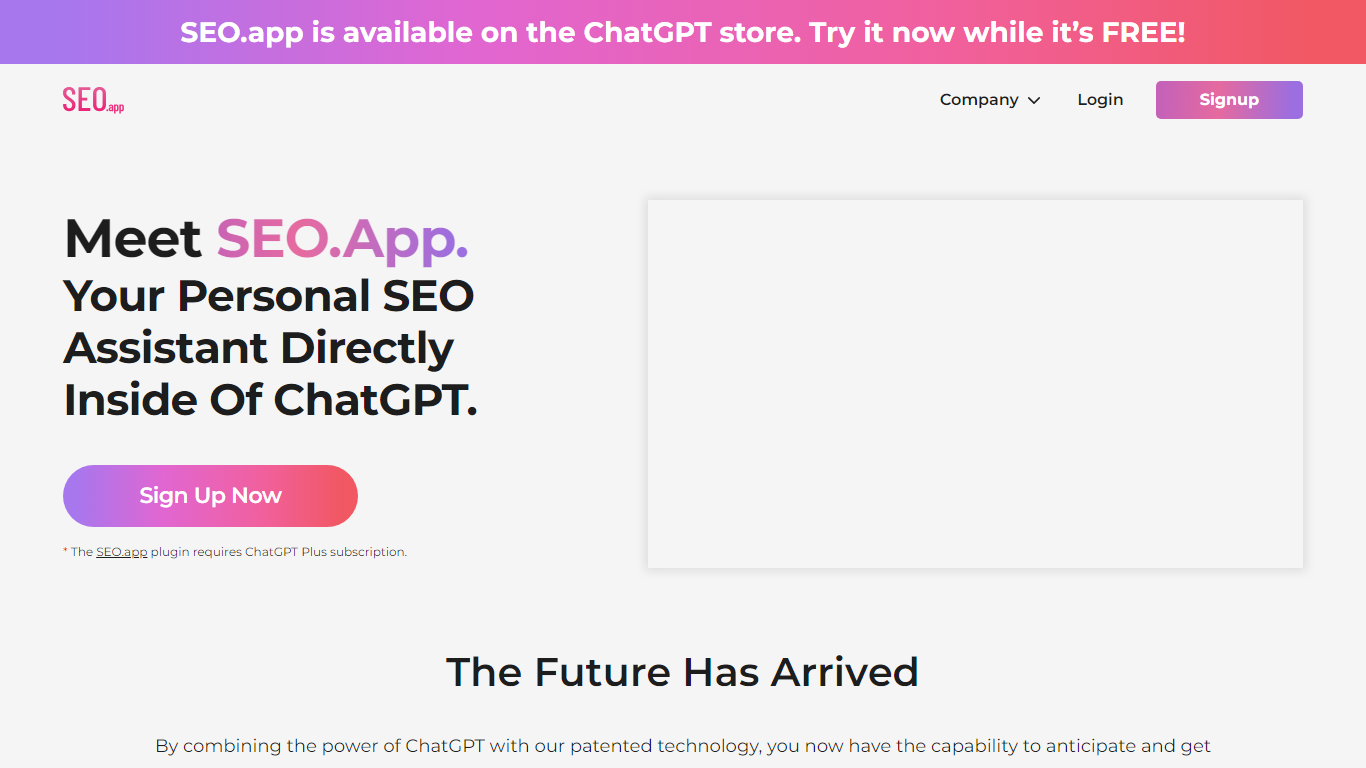The height and width of the screenshot is (768, 1366).
Task: Click the word FREE! in the banner
Action: 1143,32
